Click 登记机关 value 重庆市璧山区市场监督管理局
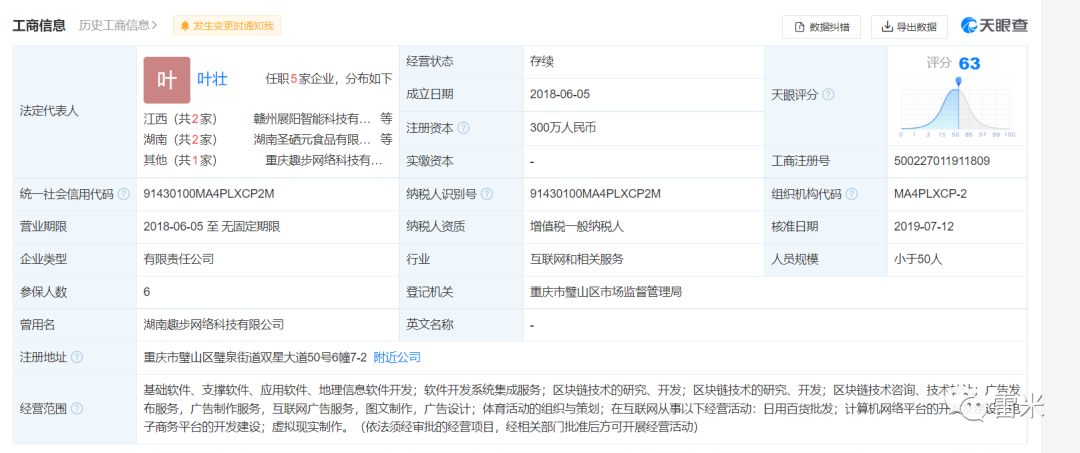Screen dimensions: 1080x453 pyautogui.click(x=605, y=292)
